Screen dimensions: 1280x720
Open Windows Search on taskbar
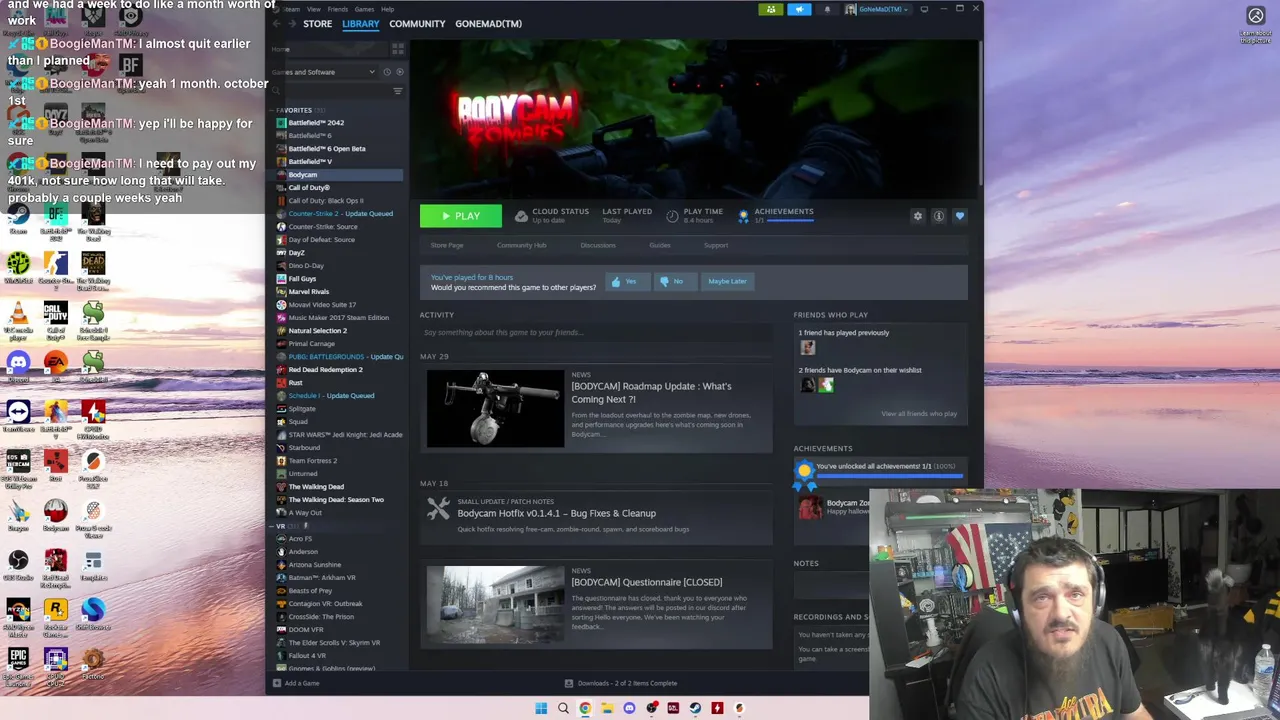coord(563,708)
